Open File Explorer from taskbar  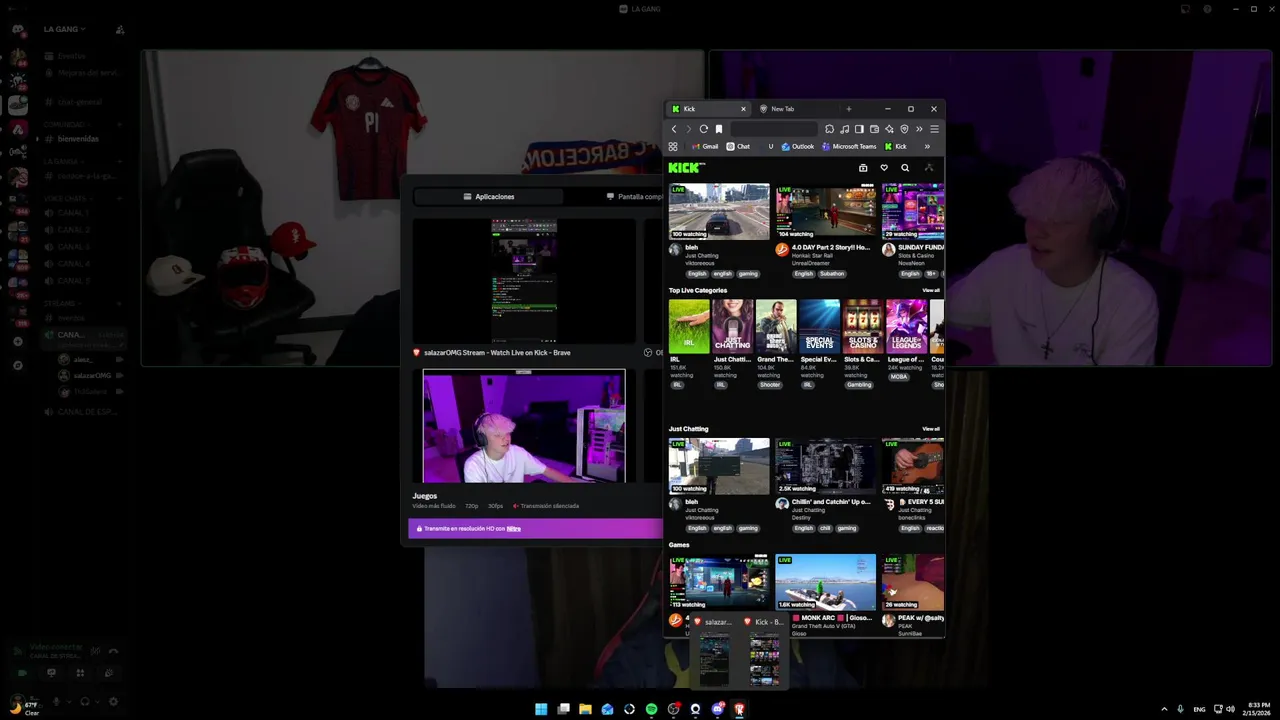pos(585,709)
